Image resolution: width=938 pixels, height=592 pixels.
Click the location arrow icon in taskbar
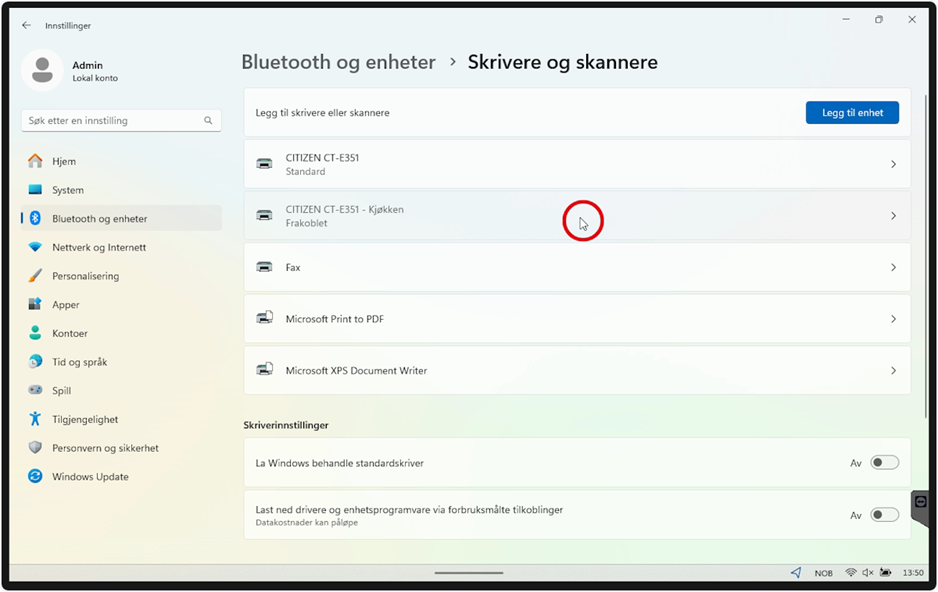pos(796,572)
